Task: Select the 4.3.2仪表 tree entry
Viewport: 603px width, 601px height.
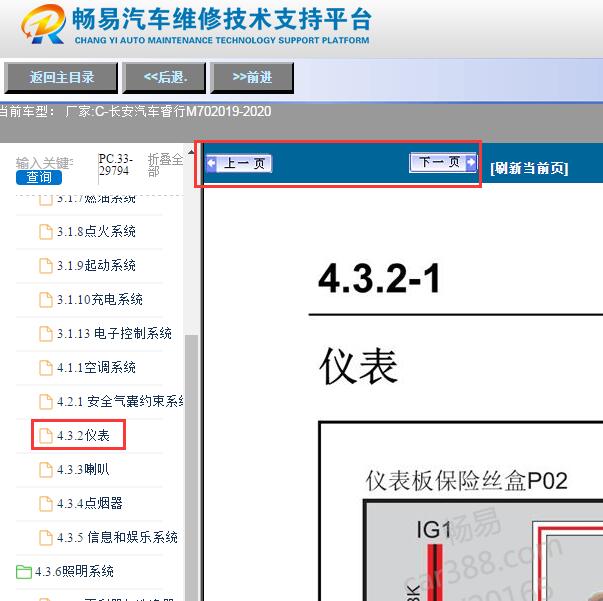Action: (x=83, y=435)
